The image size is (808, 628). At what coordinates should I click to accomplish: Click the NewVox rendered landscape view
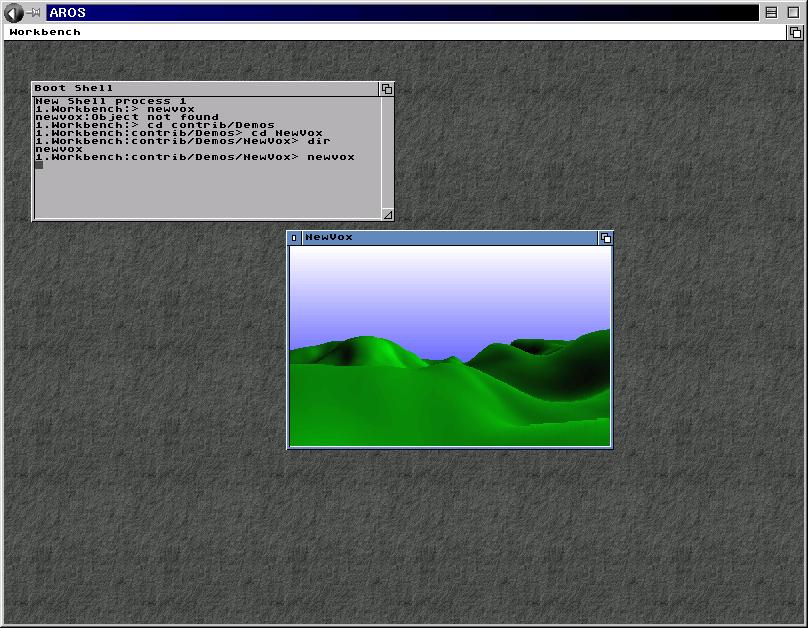450,346
